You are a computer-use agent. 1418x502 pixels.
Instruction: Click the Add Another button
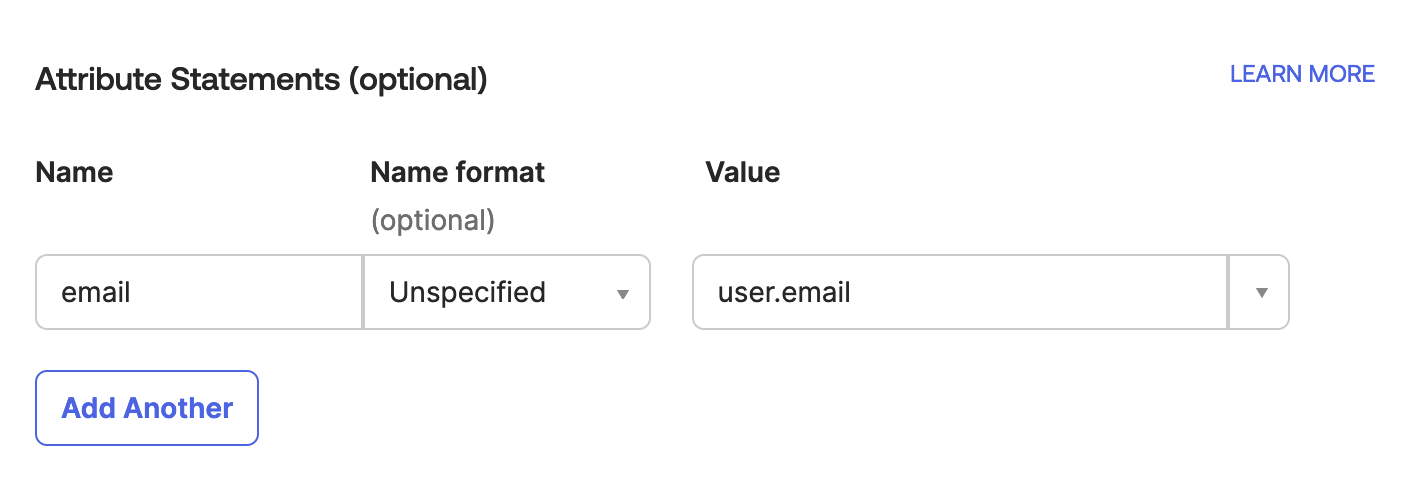147,408
